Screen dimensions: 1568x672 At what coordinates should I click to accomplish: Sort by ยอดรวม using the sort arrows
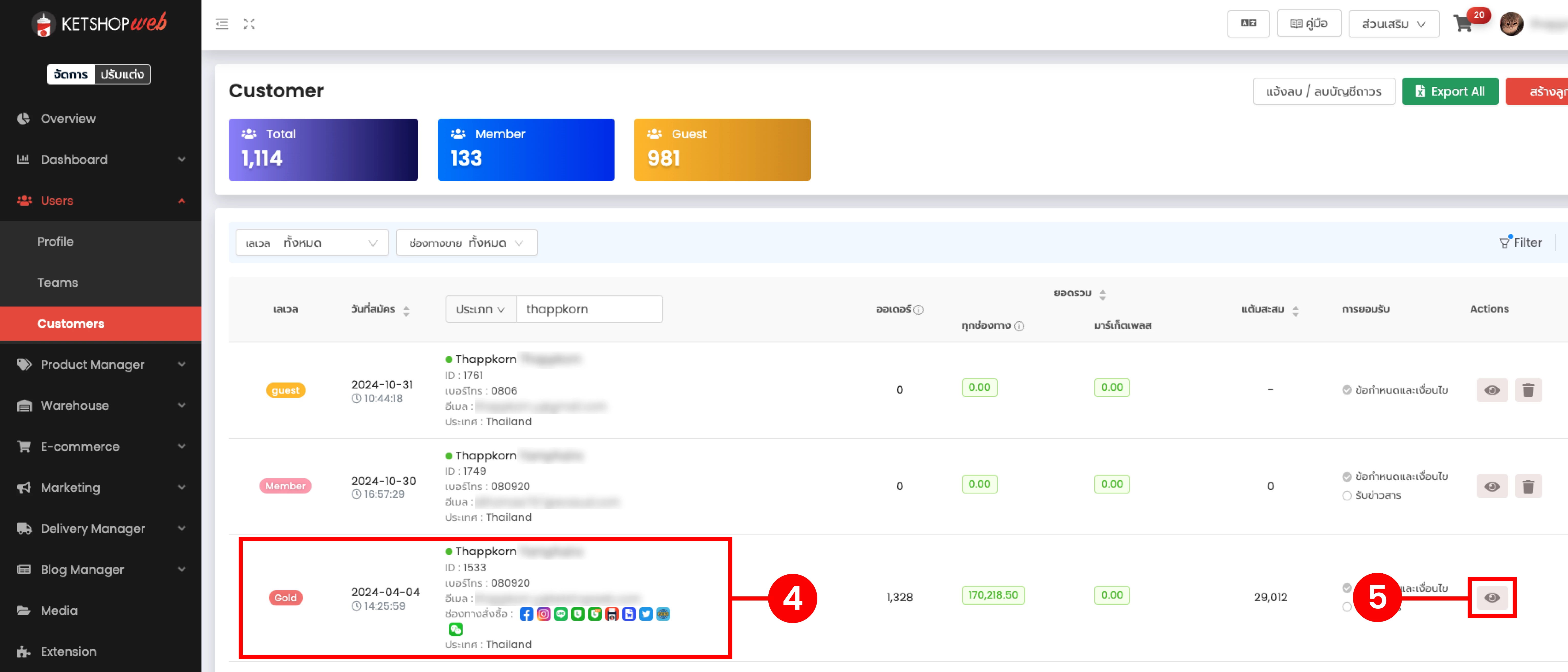pyautogui.click(x=1102, y=294)
